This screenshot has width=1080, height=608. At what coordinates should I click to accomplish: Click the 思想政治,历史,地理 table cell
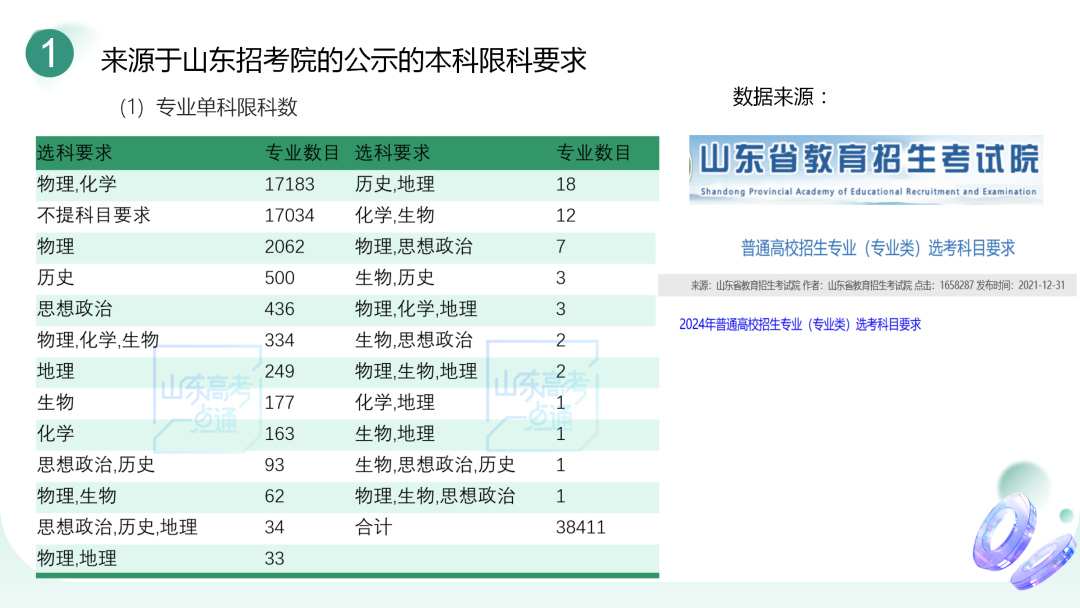117,527
